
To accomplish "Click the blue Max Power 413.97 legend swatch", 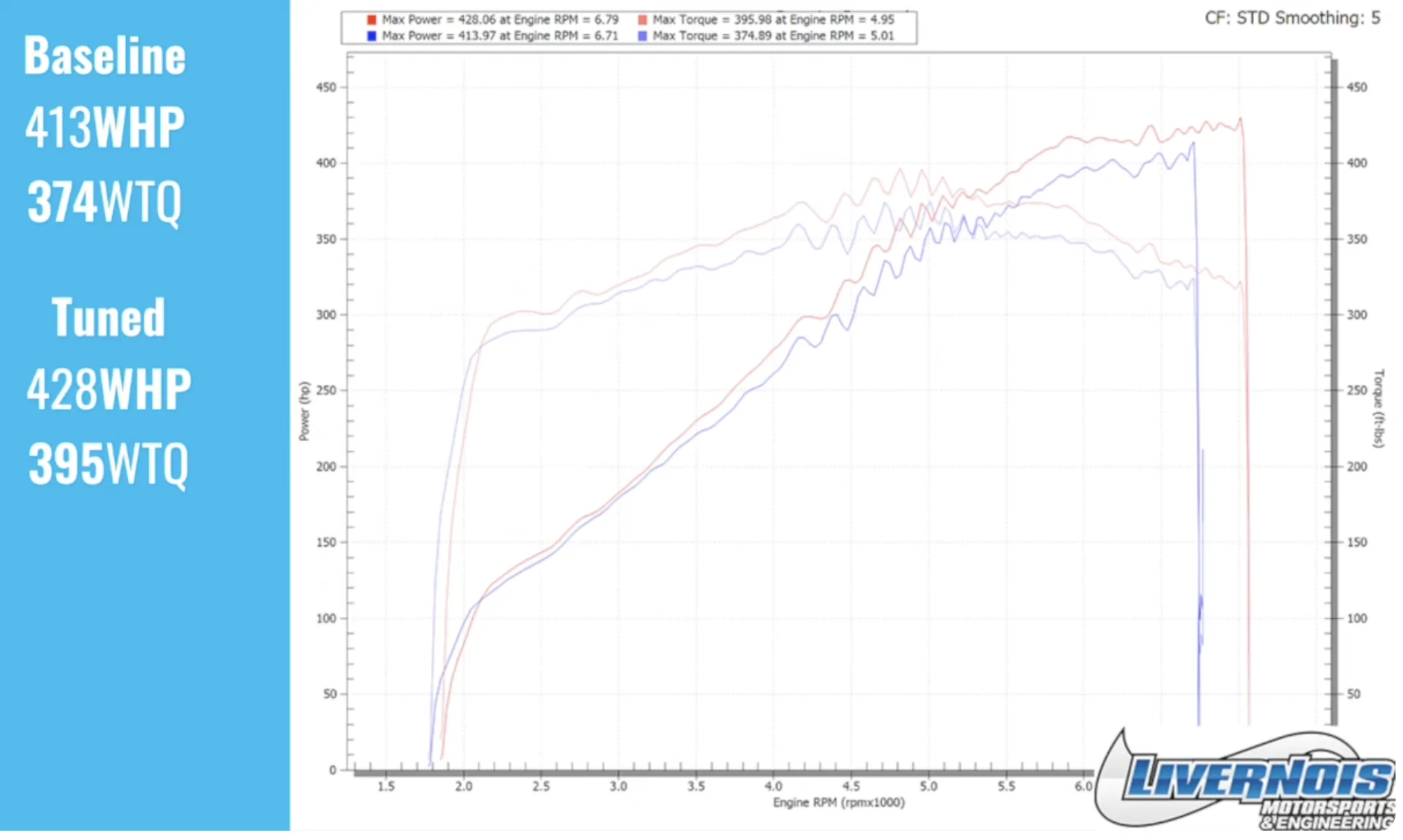I will [372, 36].
